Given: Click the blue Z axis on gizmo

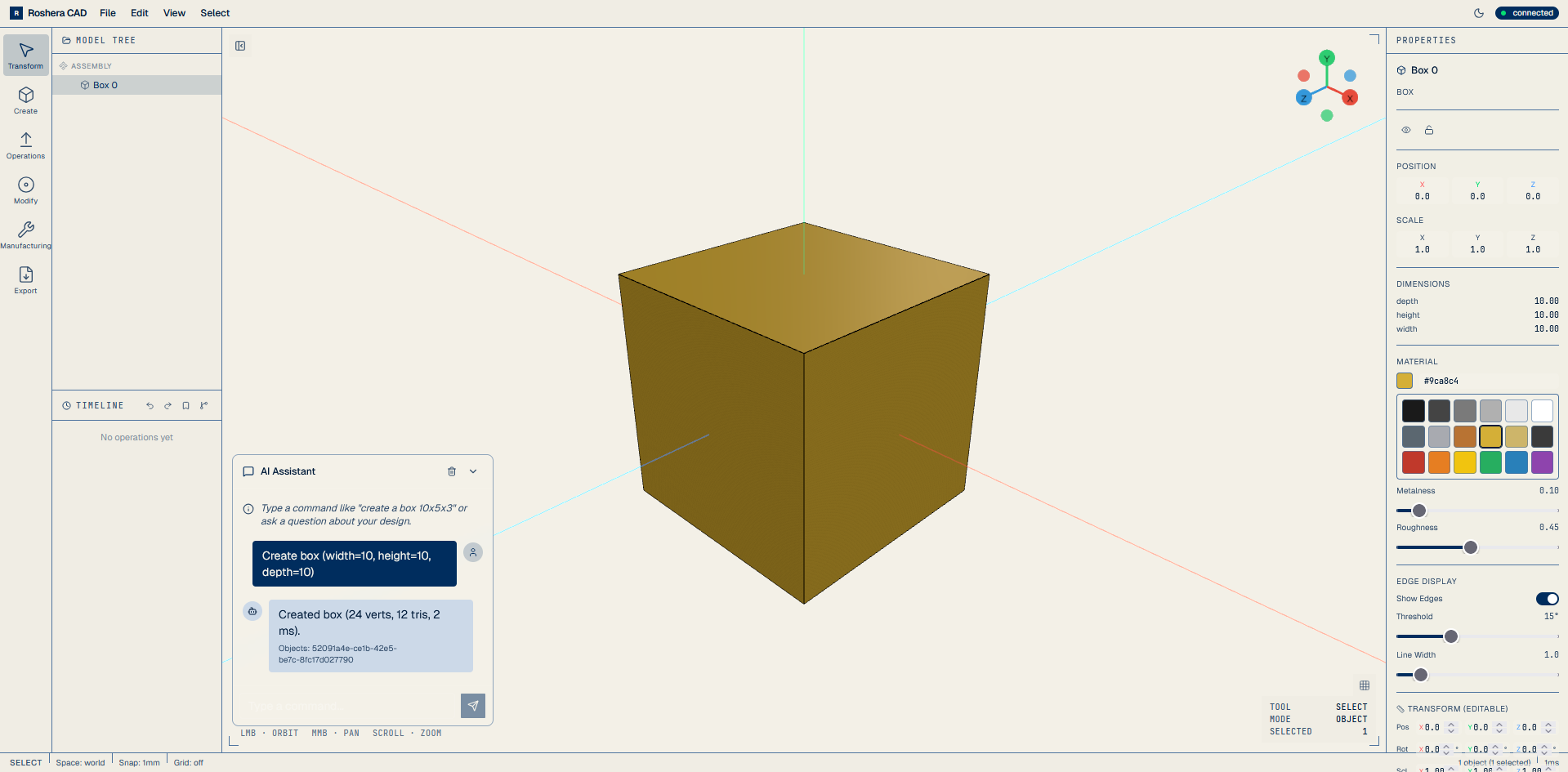Looking at the screenshot, I should (1303, 98).
